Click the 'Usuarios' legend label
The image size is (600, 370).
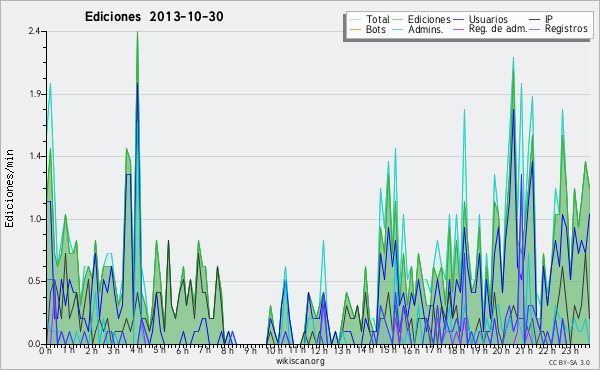tap(488, 19)
